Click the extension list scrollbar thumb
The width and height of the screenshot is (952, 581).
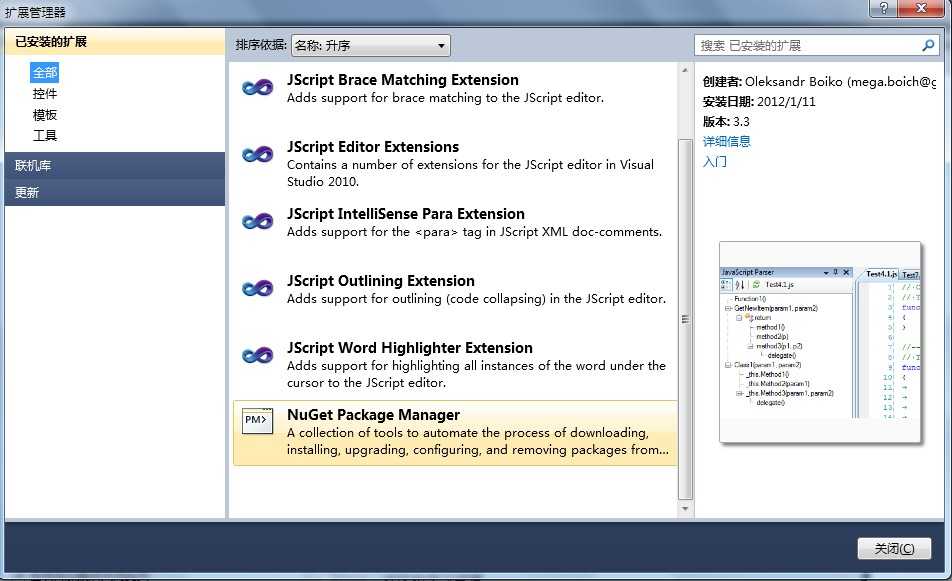[685, 319]
